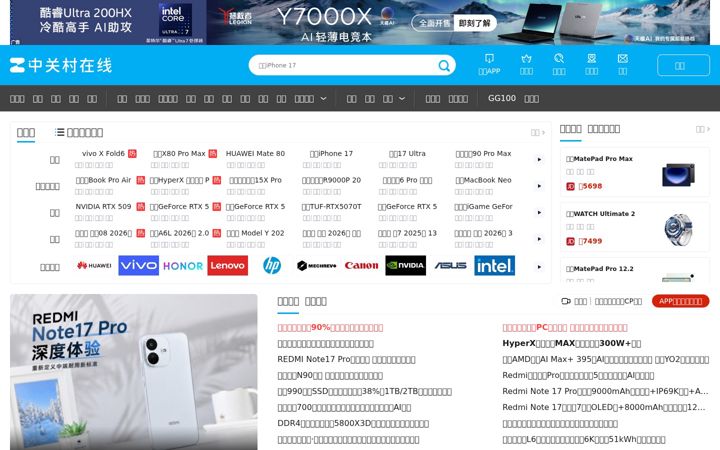Click the red hot badge beside A6L 2026
This screenshot has height=450, width=720.
[x=217, y=233]
